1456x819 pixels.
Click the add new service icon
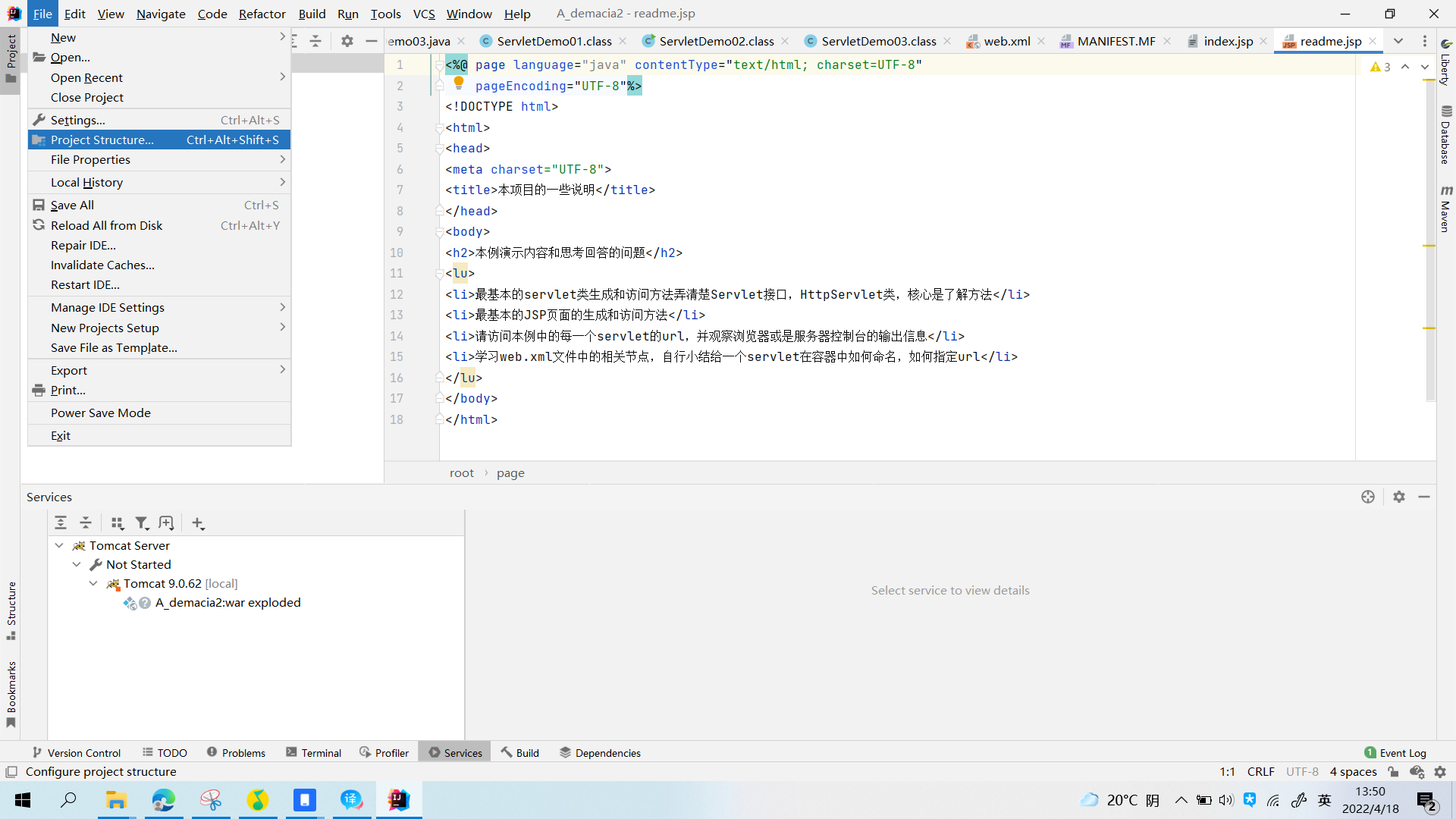(x=197, y=522)
